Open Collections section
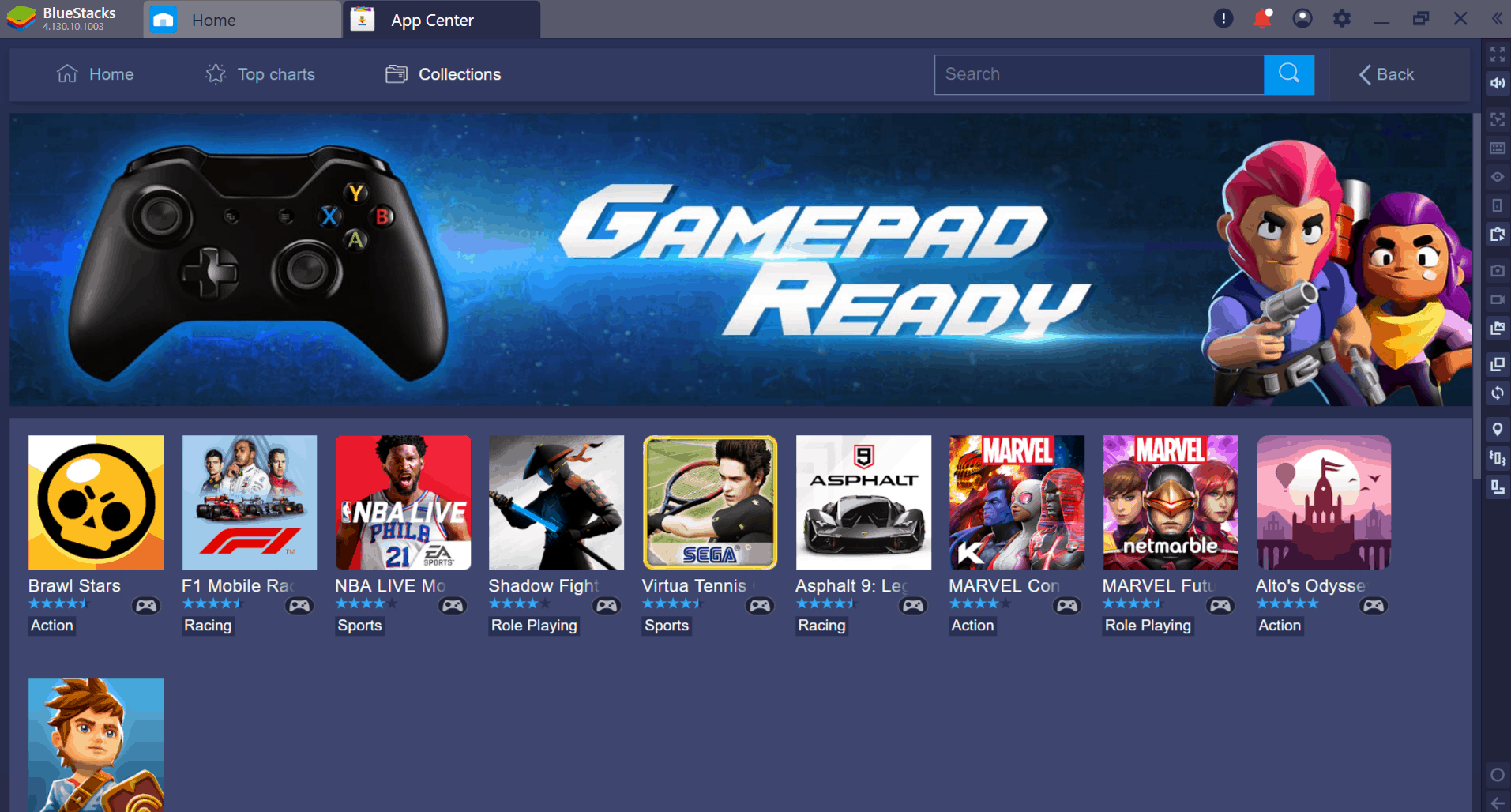 click(443, 74)
